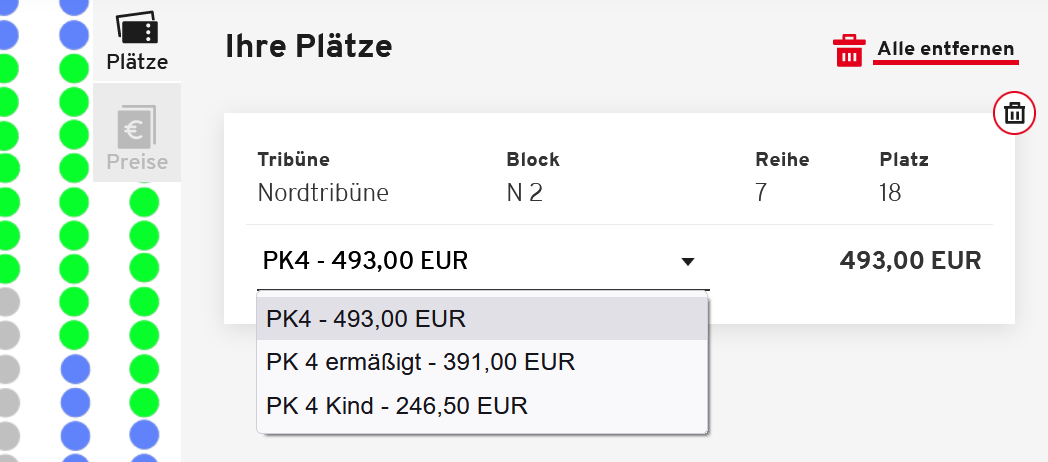Click the block value N 2

click(x=524, y=192)
